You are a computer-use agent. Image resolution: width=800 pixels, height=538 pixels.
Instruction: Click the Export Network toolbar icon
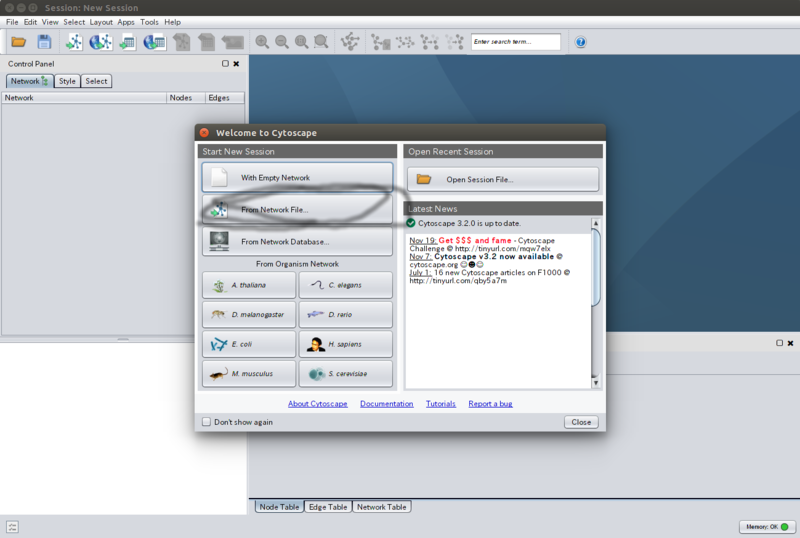pyautogui.click(x=181, y=42)
